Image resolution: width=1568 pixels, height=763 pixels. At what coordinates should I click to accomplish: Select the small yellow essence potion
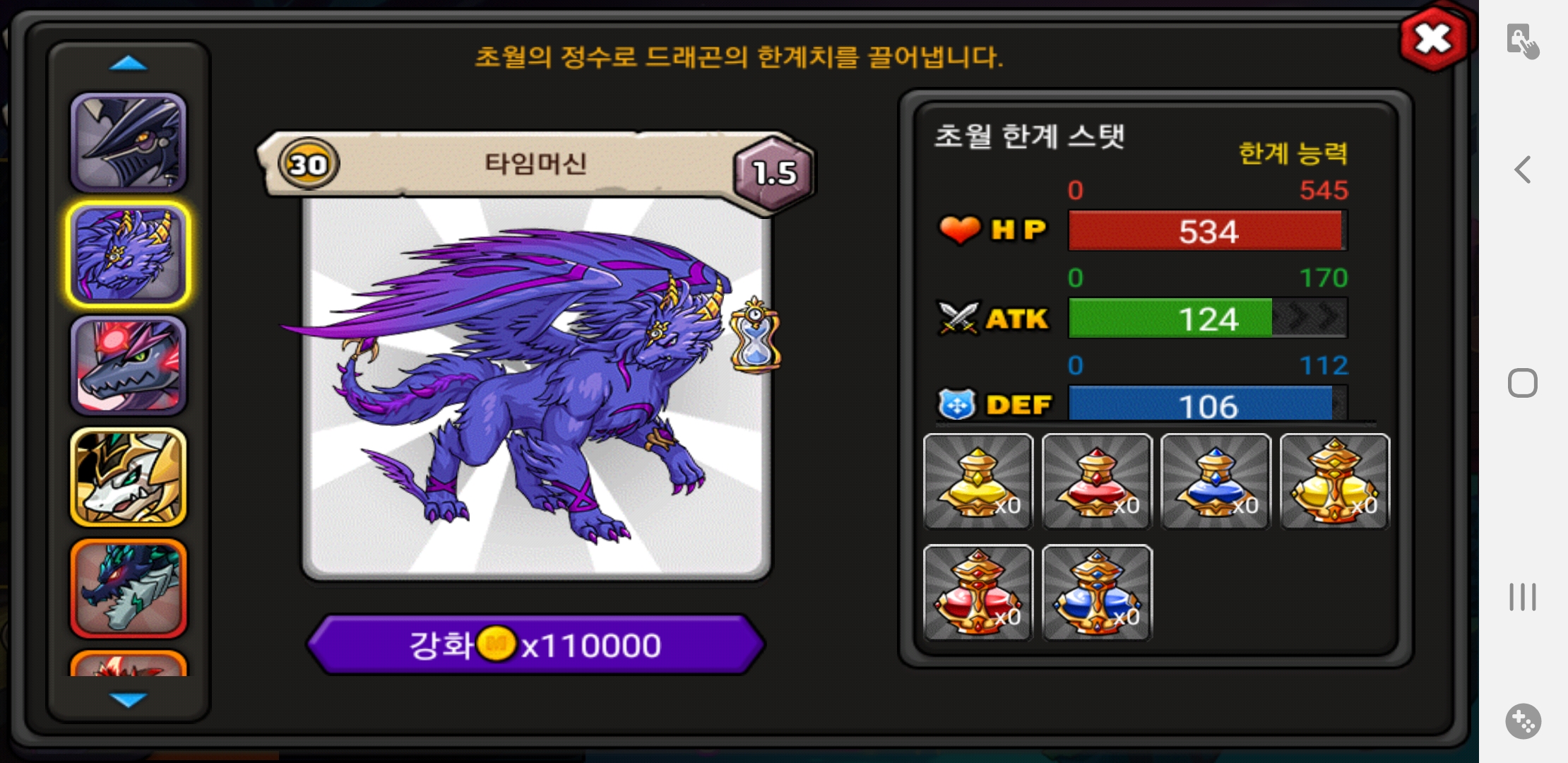978,481
